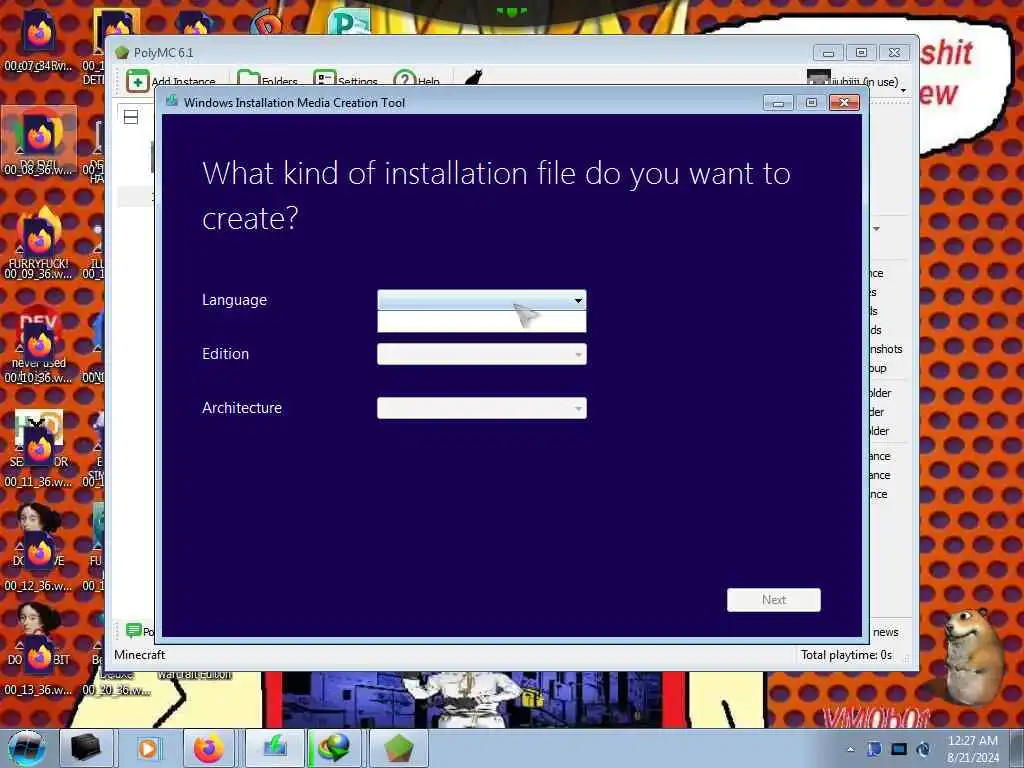Click the Media Creation Tool title bar icon
The image size is (1024, 768).
point(172,101)
